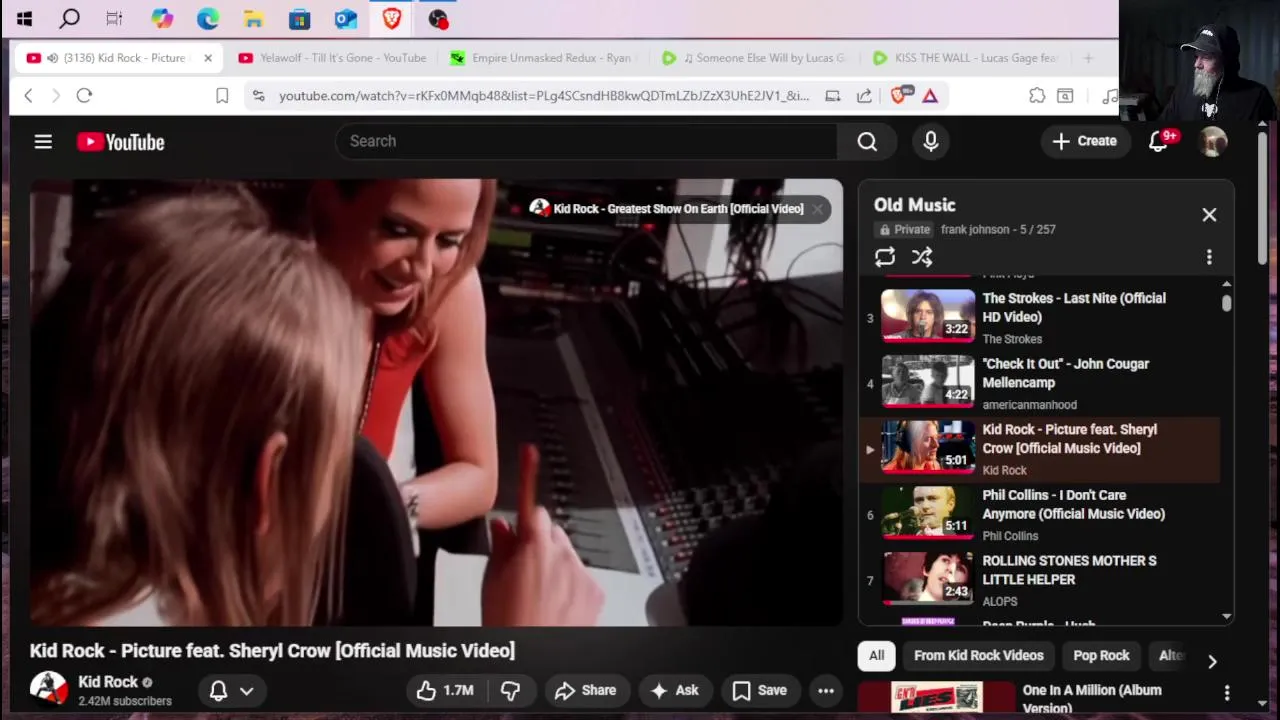This screenshot has height=720, width=1280.
Task: Click Kid Rock channel avatar
Action: [48, 689]
